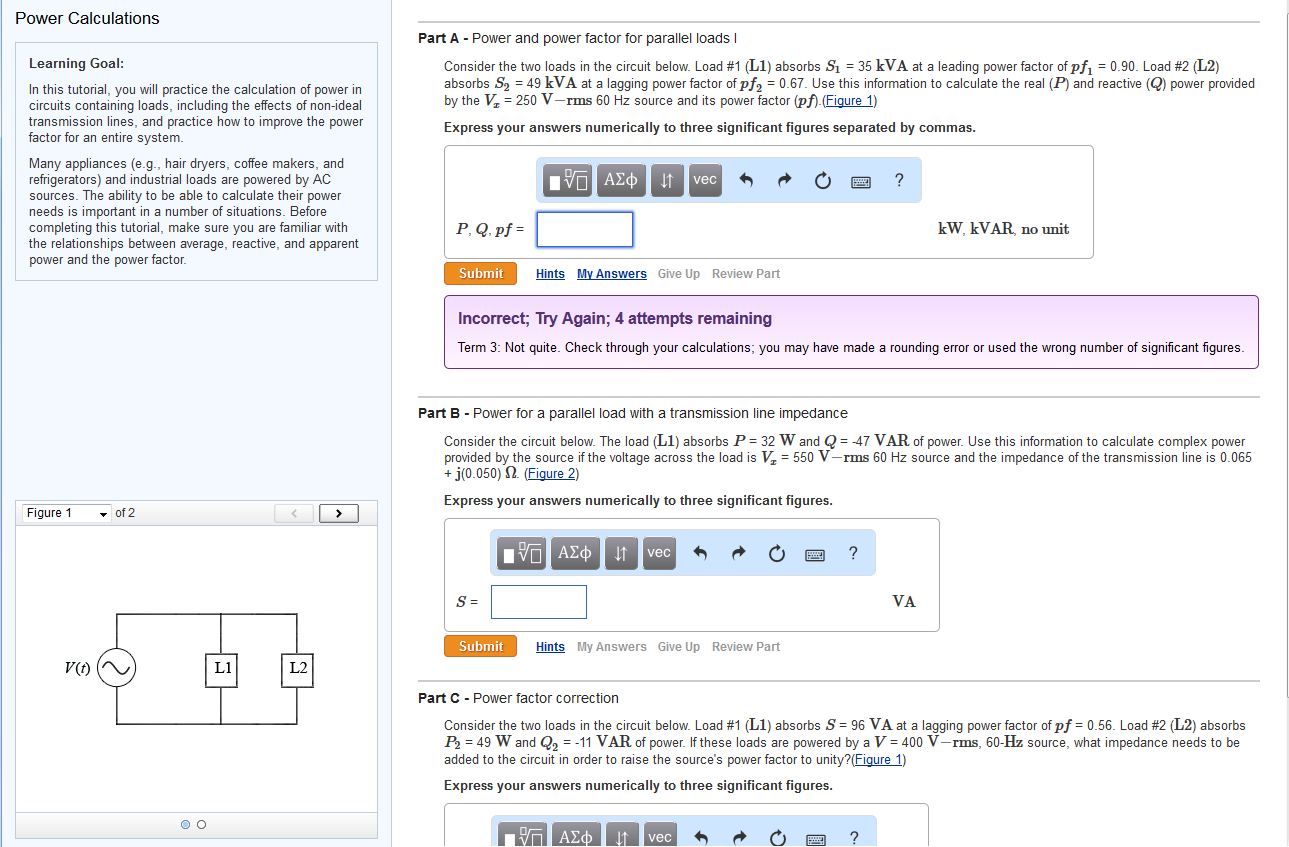Click the V(t) AC source symbol
The width and height of the screenshot is (1289, 847).
(x=117, y=668)
